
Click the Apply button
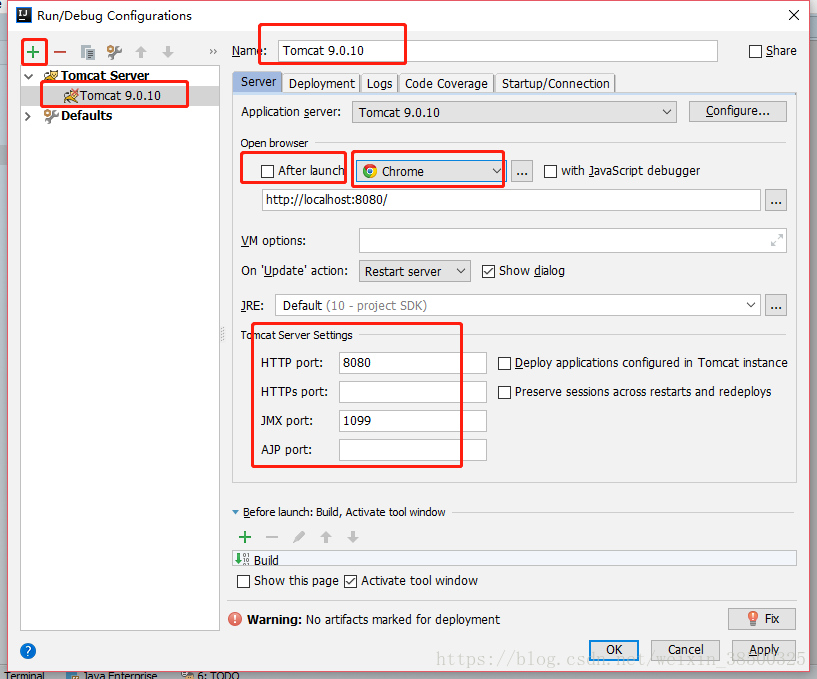pos(764,650)
